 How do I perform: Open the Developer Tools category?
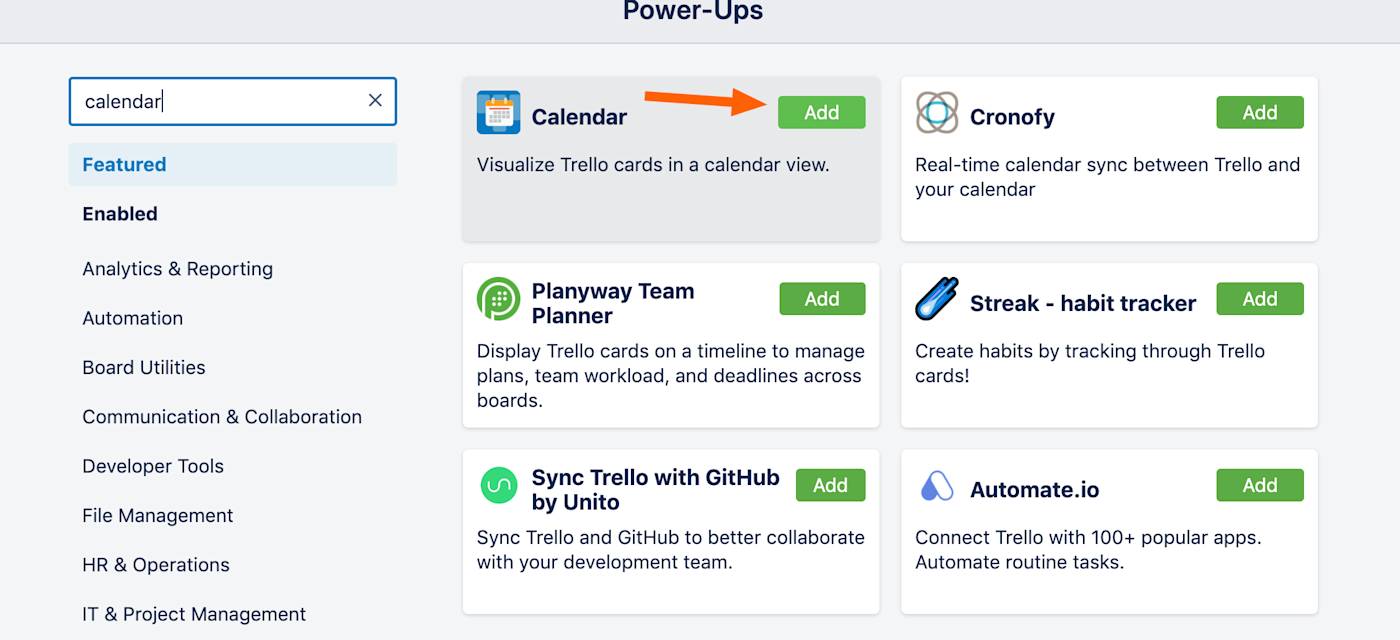pos(153,466)
